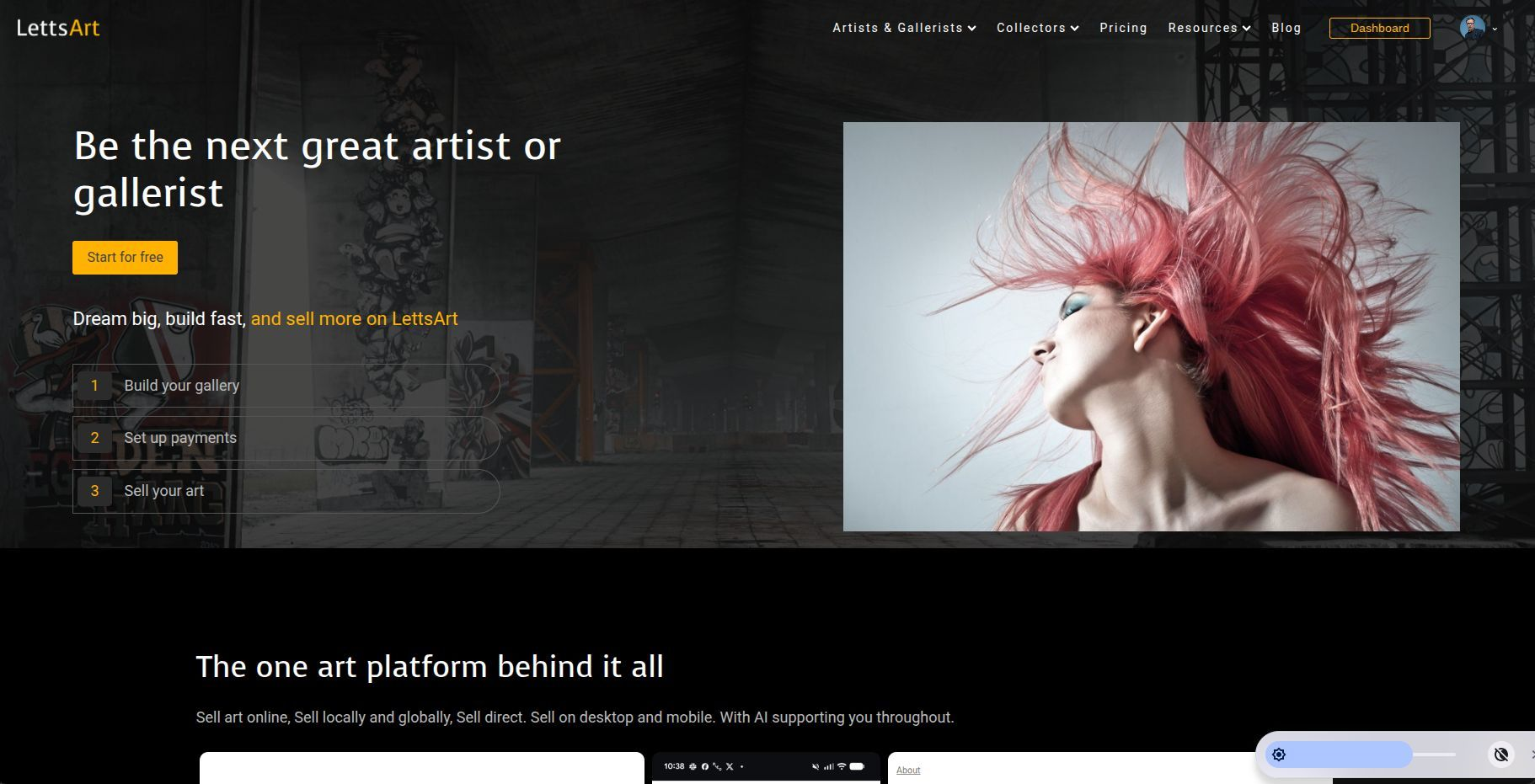Click the LettsArt logo
The image size is (1535, 784).
[x=57, y=27]
